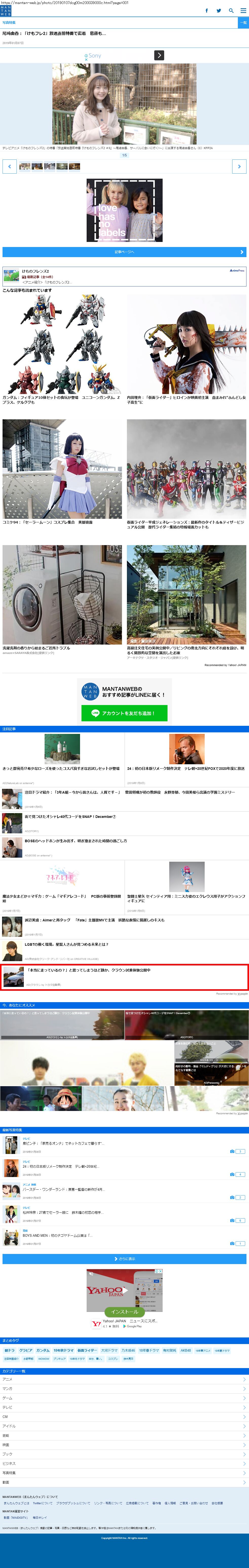The image size is (249, 1568).
Task: Select the ガンダム tag
Action: coord(43,1350)
